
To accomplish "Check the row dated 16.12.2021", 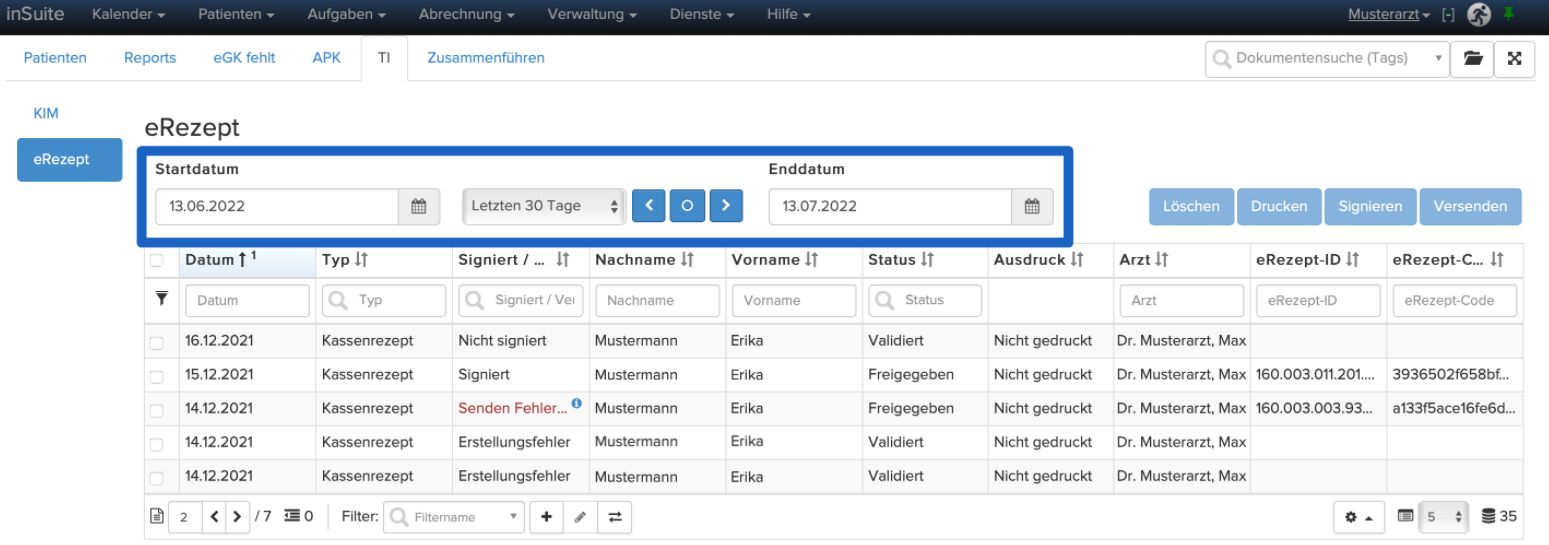I will pos(156,343).
